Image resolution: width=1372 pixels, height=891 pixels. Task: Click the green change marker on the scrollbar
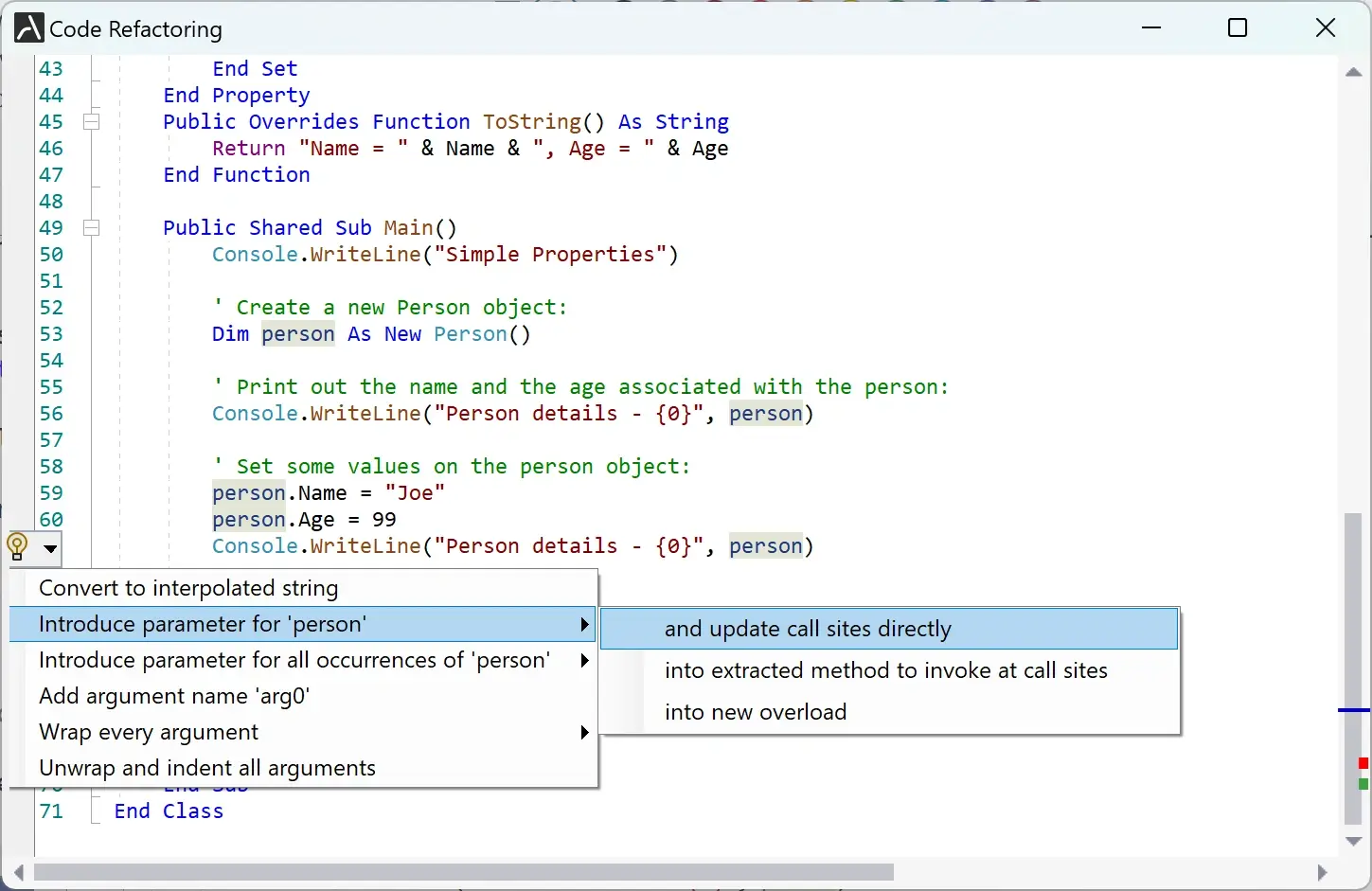[x=1363, y=779]
